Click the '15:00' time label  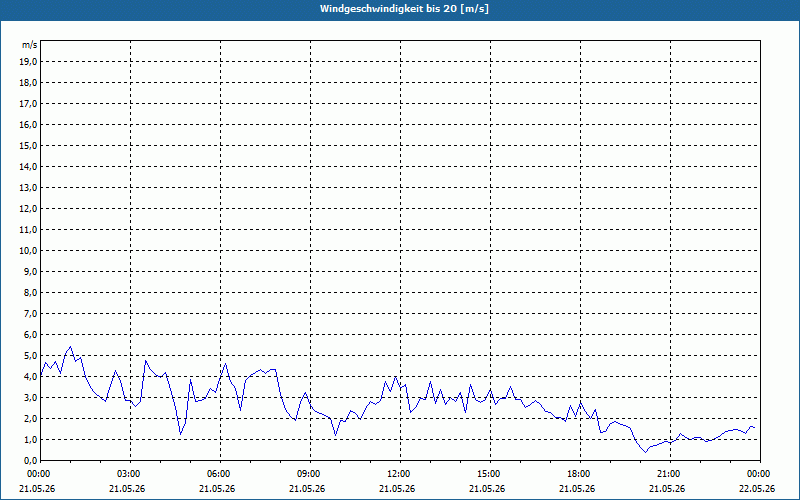tap(490, 474)
